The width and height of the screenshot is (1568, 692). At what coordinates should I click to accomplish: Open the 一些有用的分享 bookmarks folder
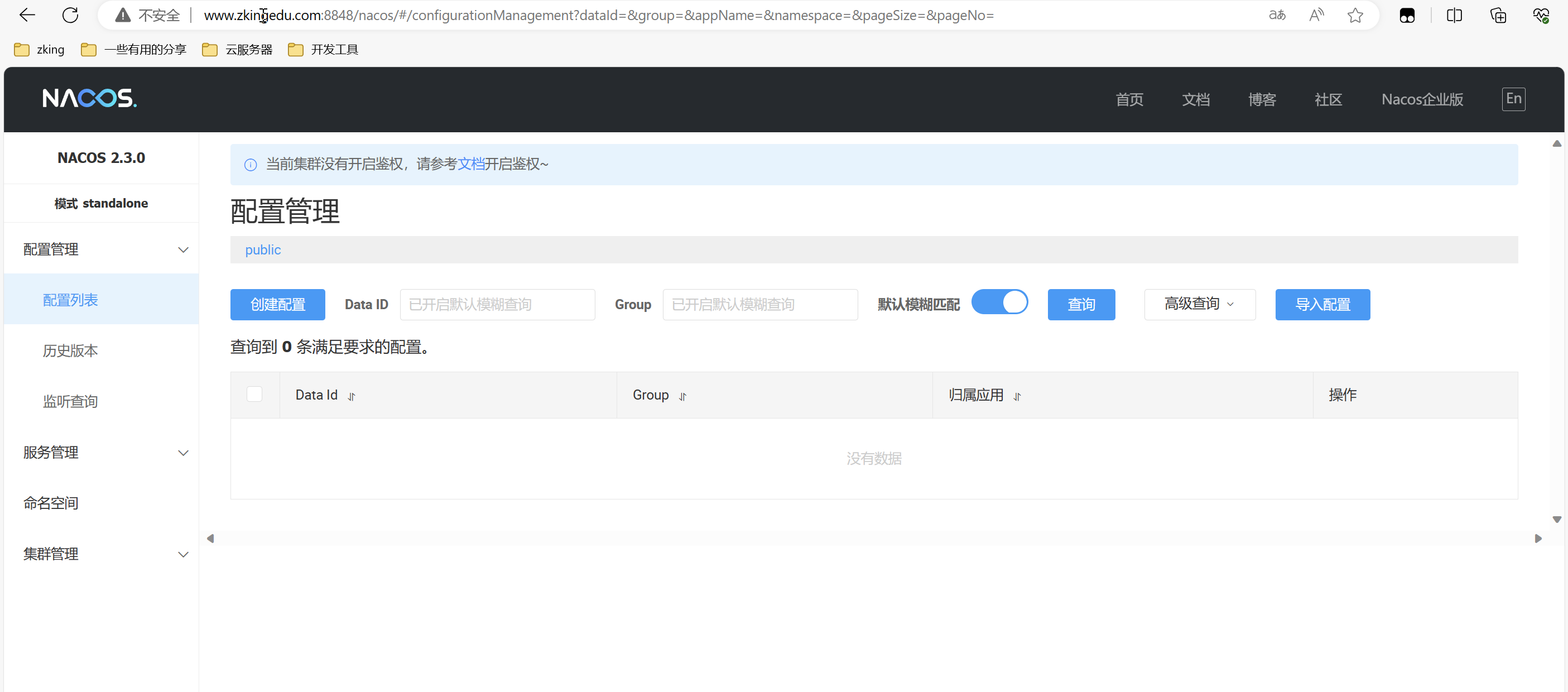tap(134, 49)
